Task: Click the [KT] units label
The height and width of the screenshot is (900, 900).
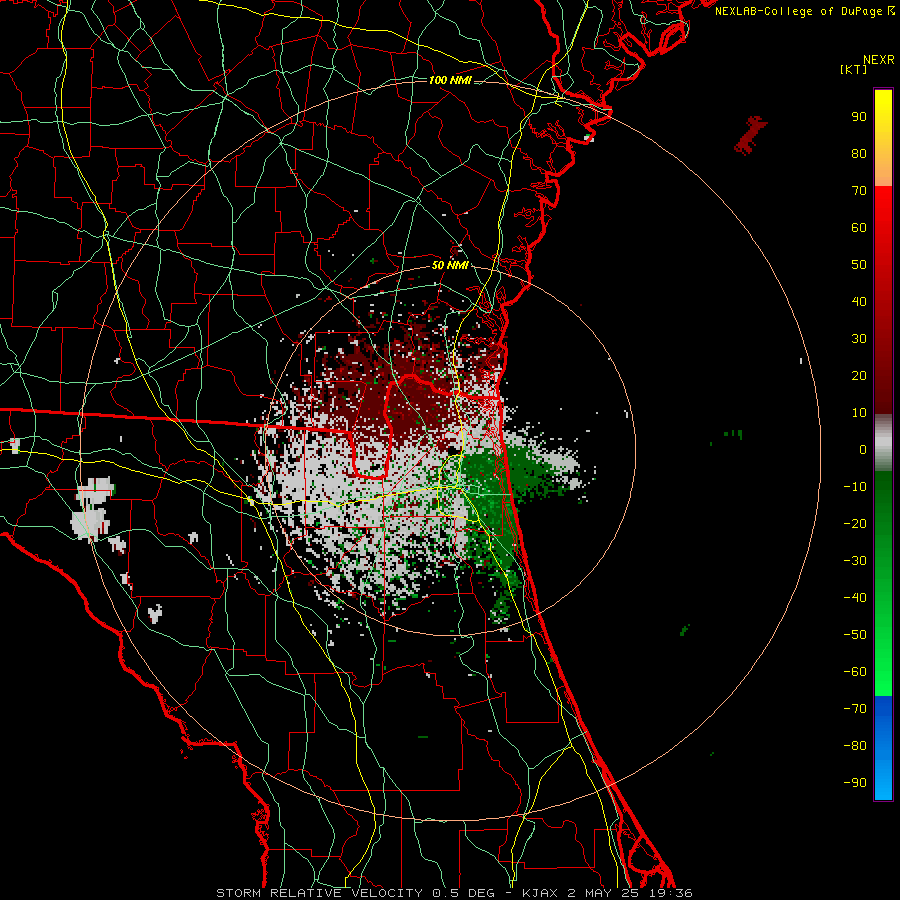Action: (853, 69)
